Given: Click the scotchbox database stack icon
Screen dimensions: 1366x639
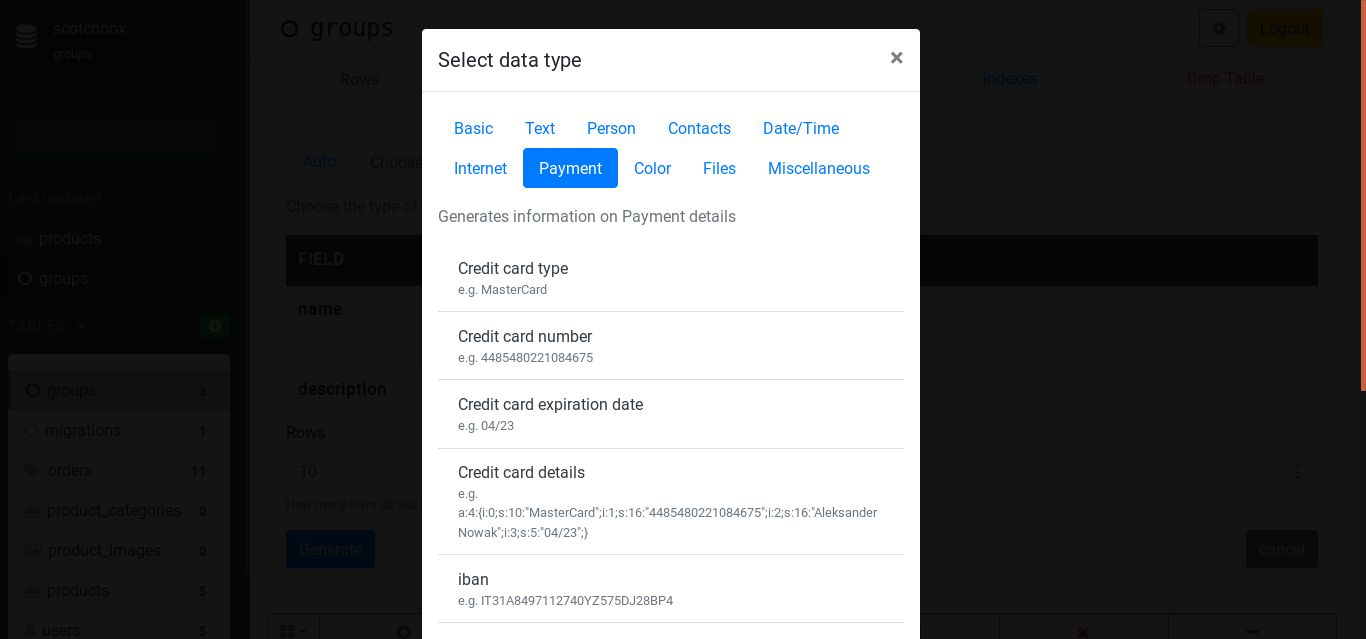Looking at the screenshot, I should click(27, 37).
